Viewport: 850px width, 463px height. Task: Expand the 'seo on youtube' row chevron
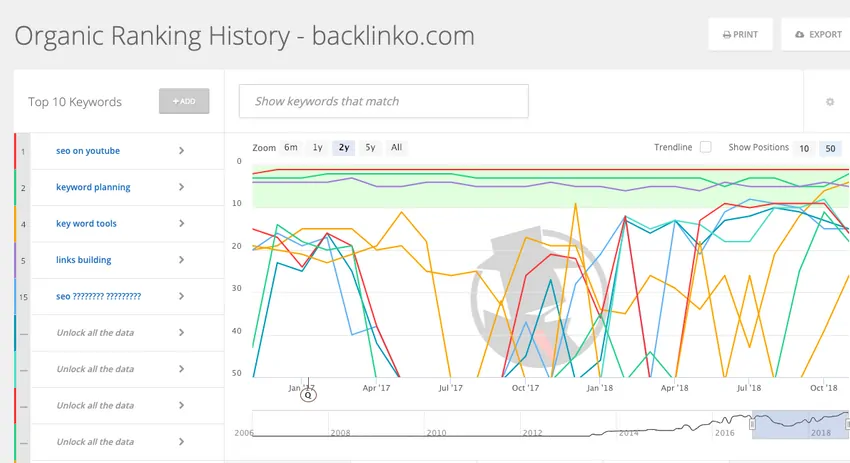click(182, 151)
